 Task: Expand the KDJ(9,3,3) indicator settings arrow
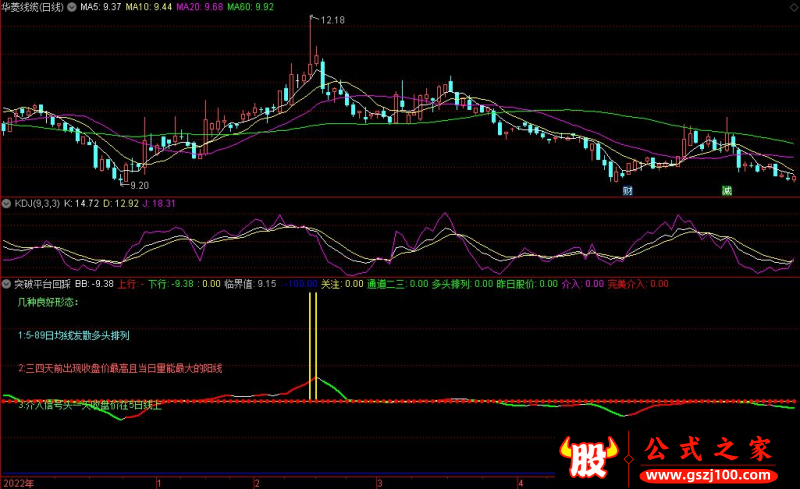pos(7,203)
